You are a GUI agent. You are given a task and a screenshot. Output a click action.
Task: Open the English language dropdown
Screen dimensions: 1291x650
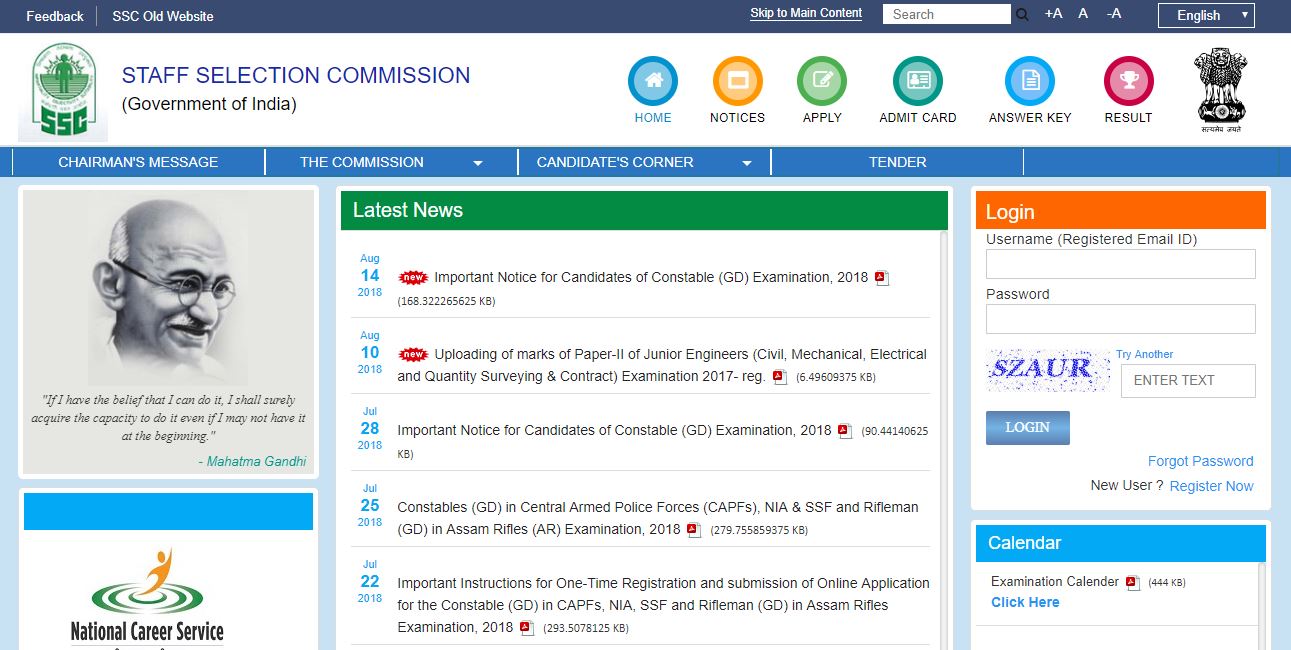1205,15
